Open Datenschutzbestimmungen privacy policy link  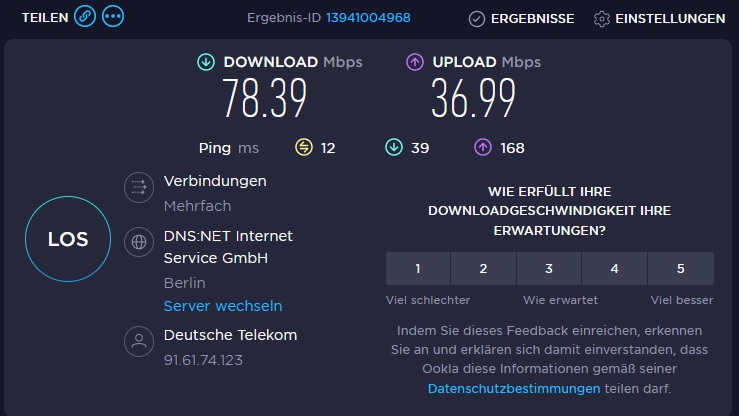(x=514, y=389)
